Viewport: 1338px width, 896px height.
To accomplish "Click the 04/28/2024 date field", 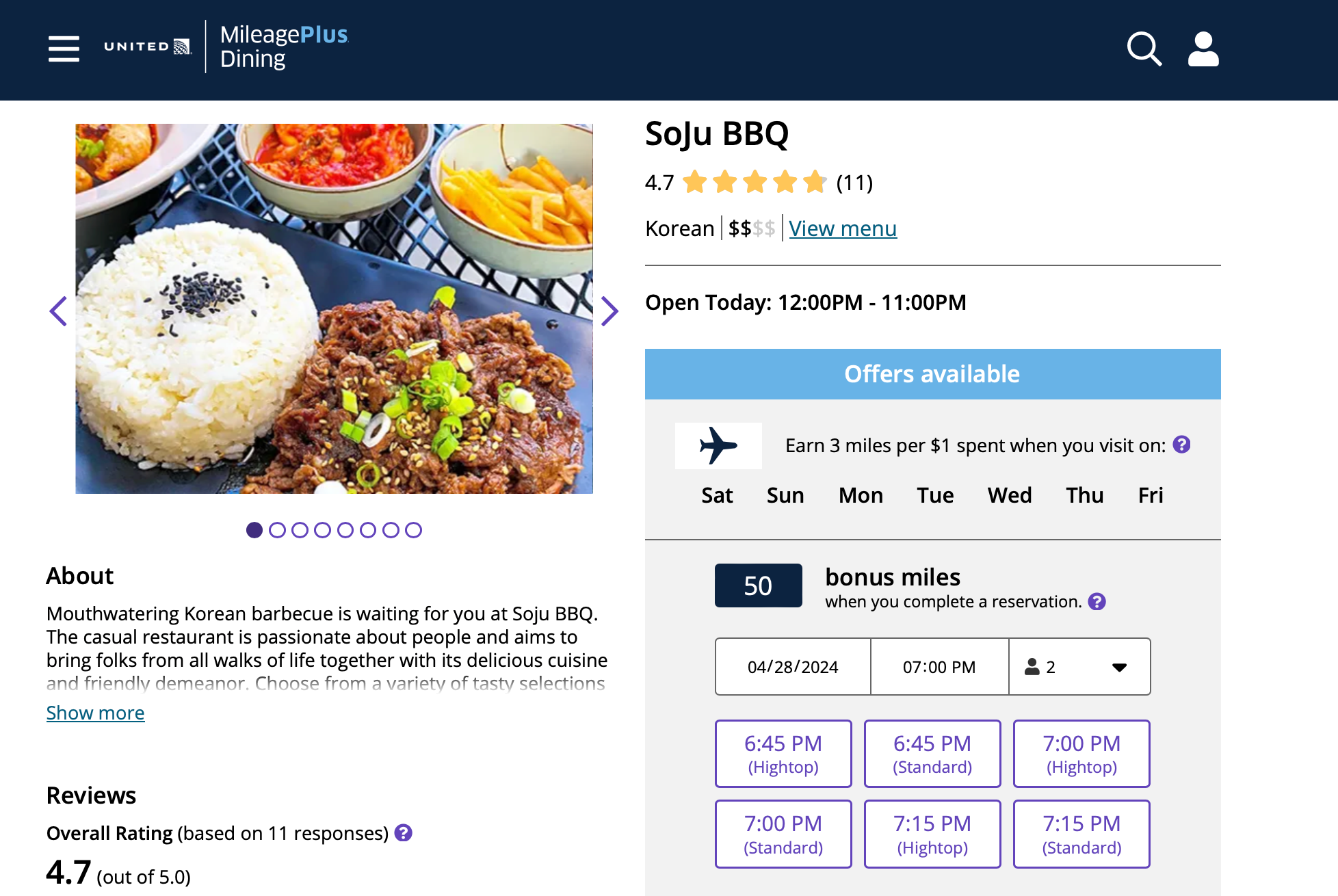I will point(793,667).
